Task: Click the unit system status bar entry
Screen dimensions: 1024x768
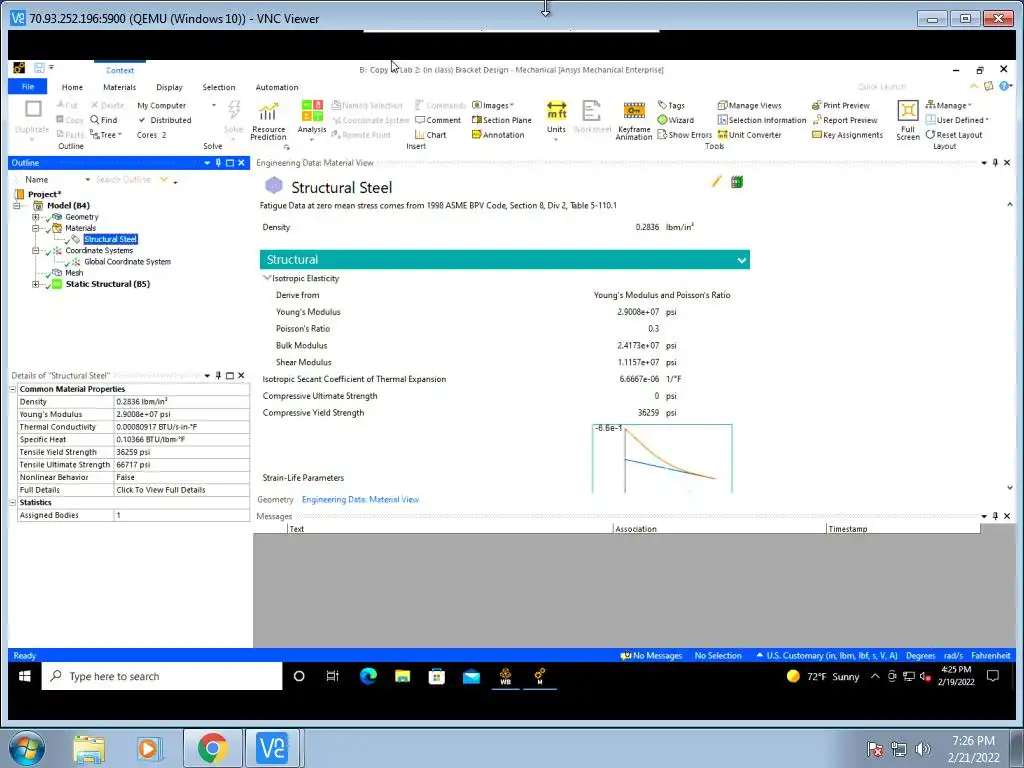Action: 827,656
